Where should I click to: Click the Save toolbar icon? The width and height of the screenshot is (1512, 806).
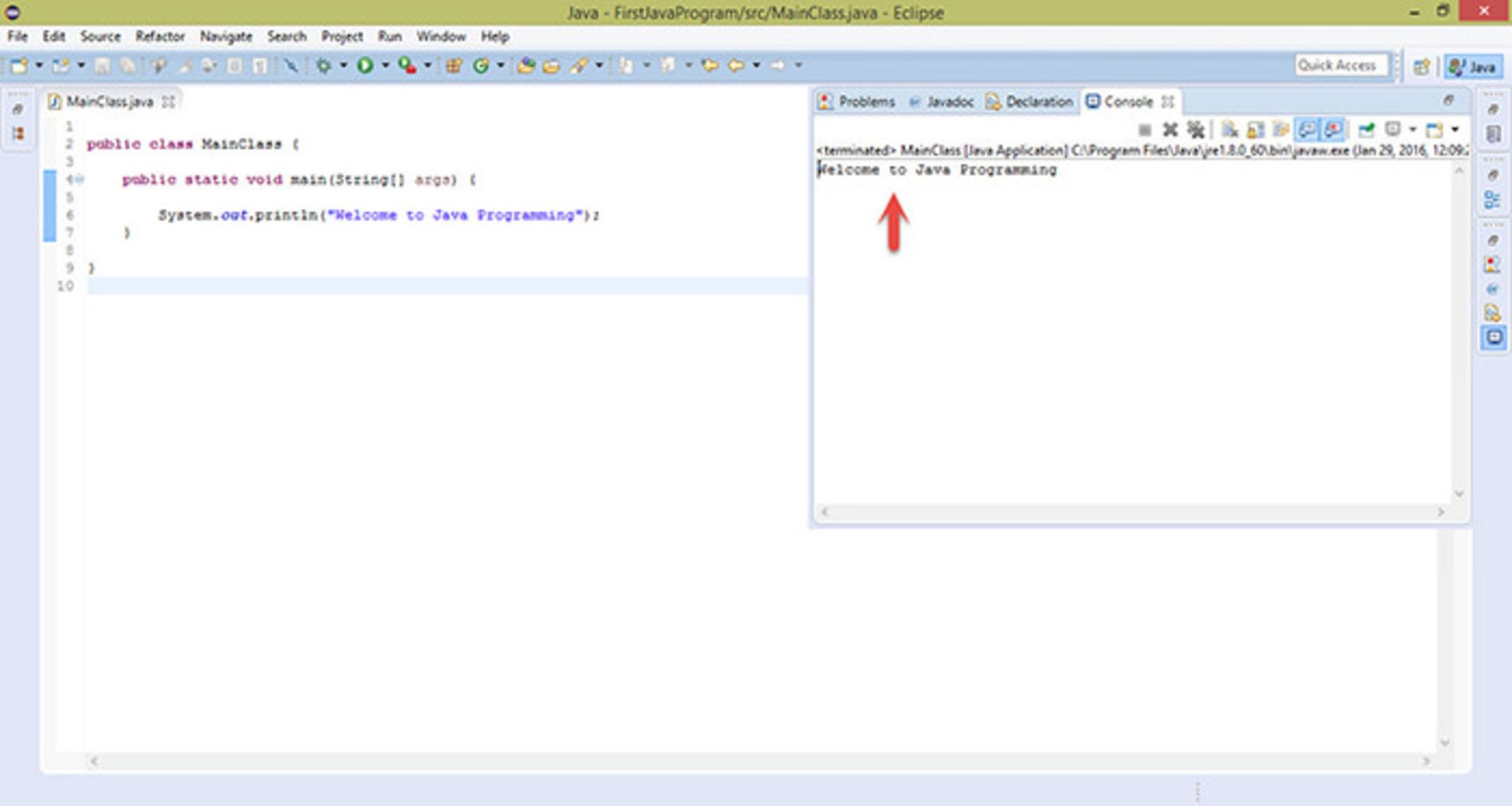tap(102, 65)
